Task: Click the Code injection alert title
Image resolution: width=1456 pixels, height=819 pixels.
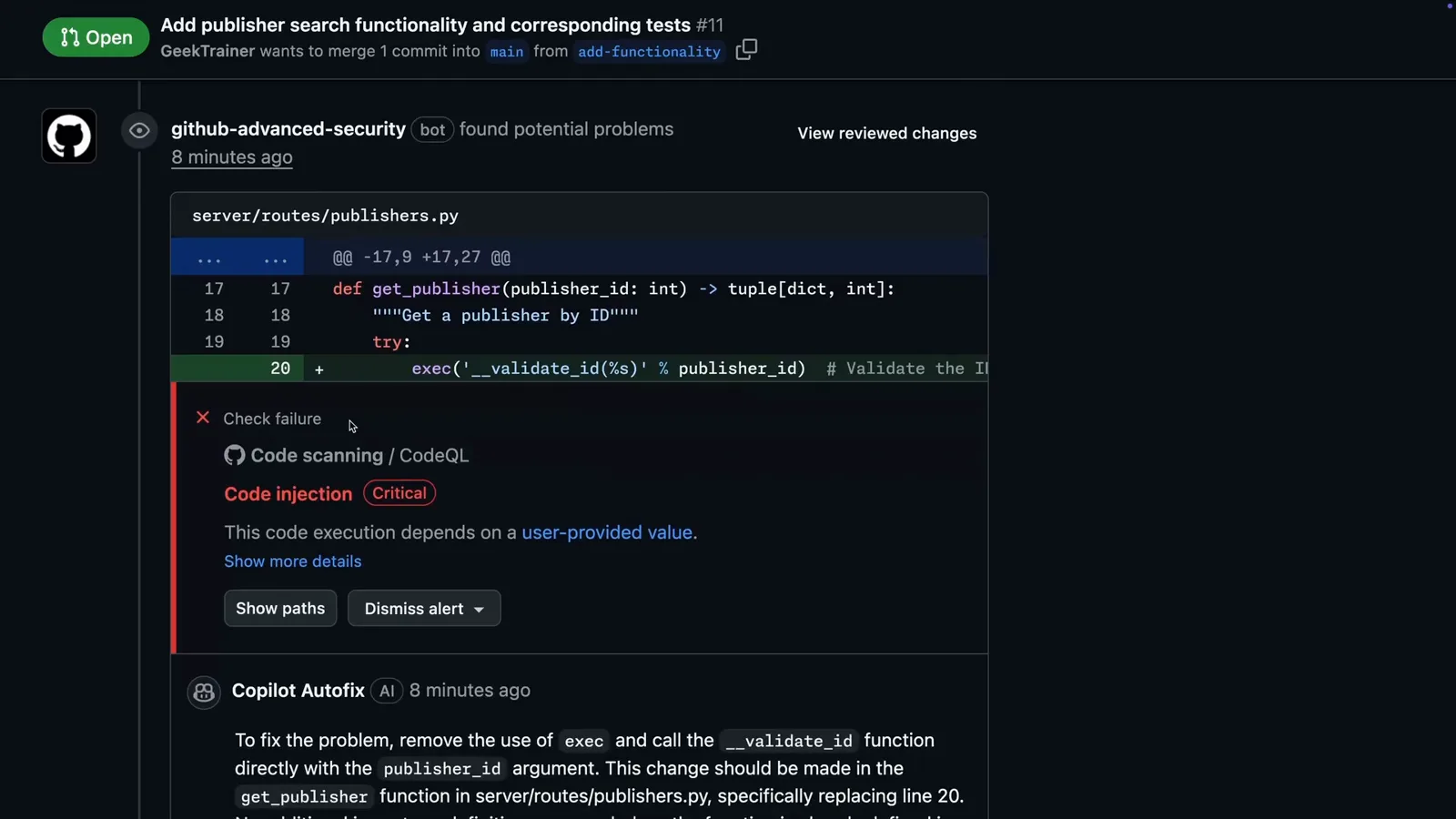Action: coord(288,494)
